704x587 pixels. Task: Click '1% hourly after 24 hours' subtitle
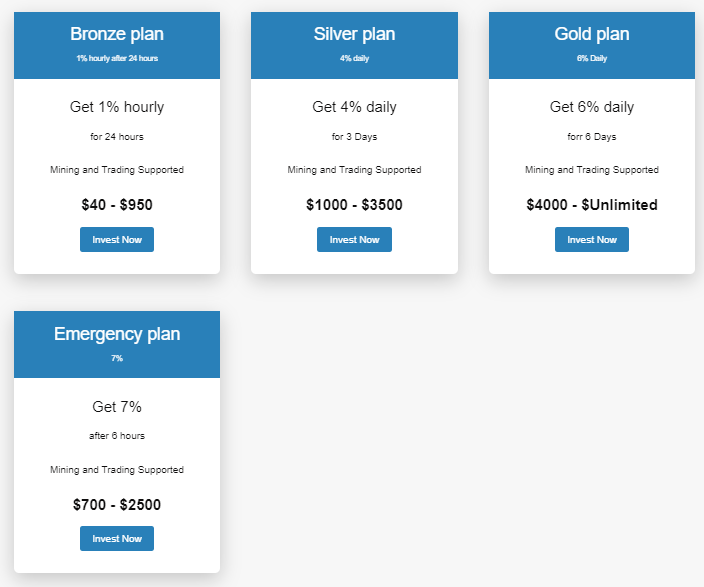coord(117,58)
